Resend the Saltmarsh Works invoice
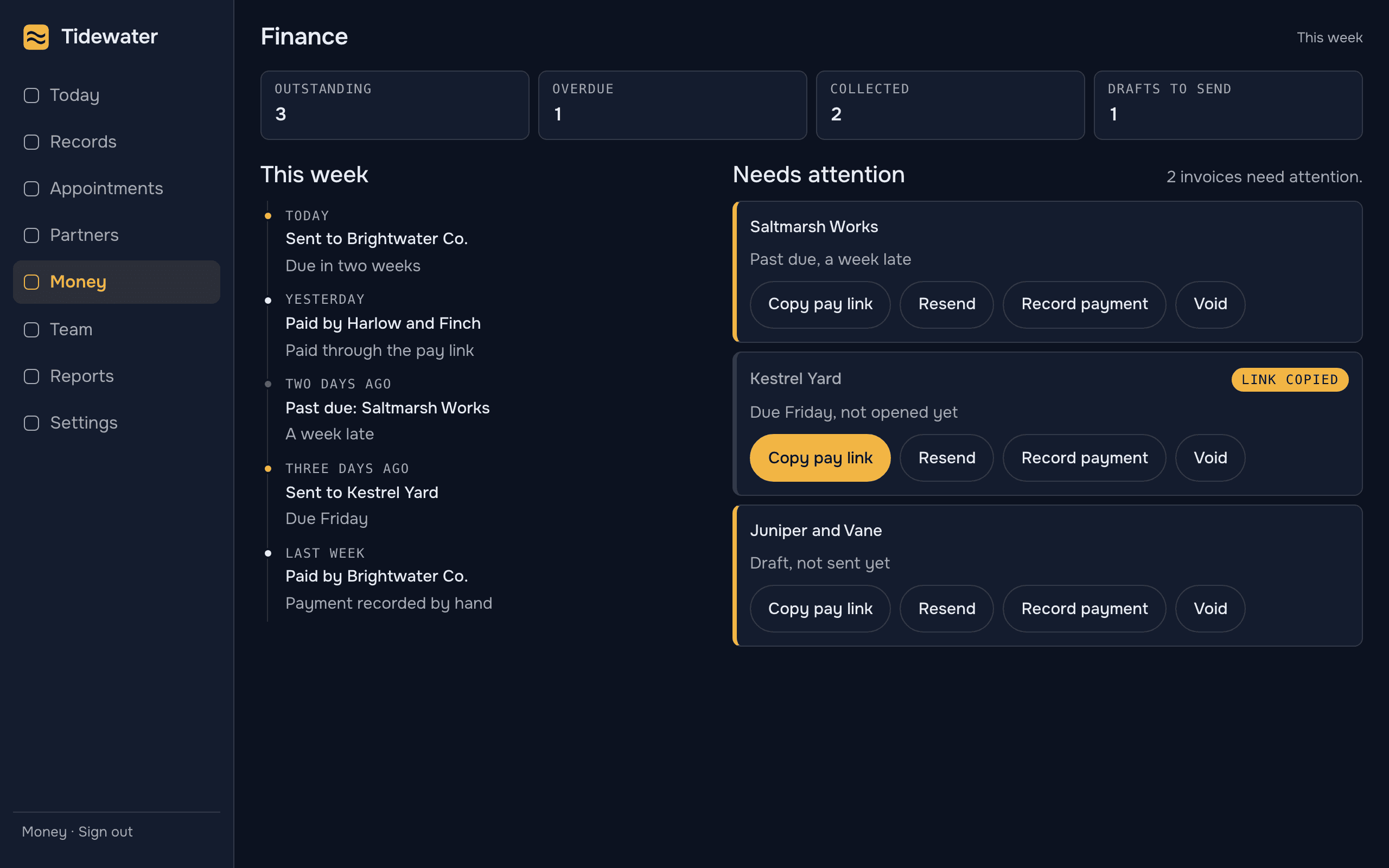This screenshot has width=1389, height=868. pos(946,304)
